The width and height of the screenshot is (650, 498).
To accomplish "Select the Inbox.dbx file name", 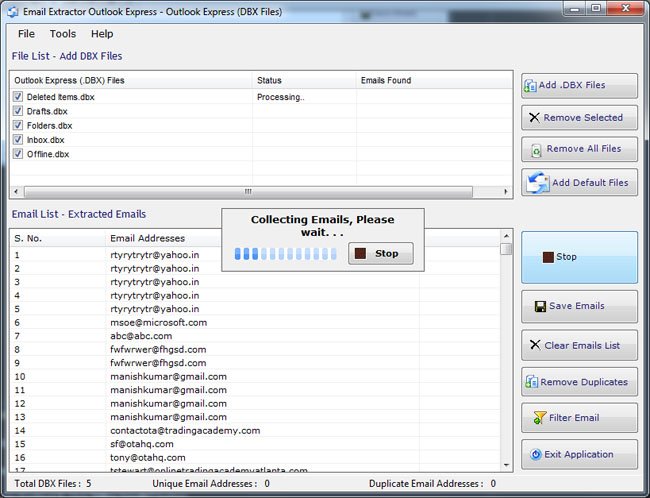I will [x=45, y=140].
